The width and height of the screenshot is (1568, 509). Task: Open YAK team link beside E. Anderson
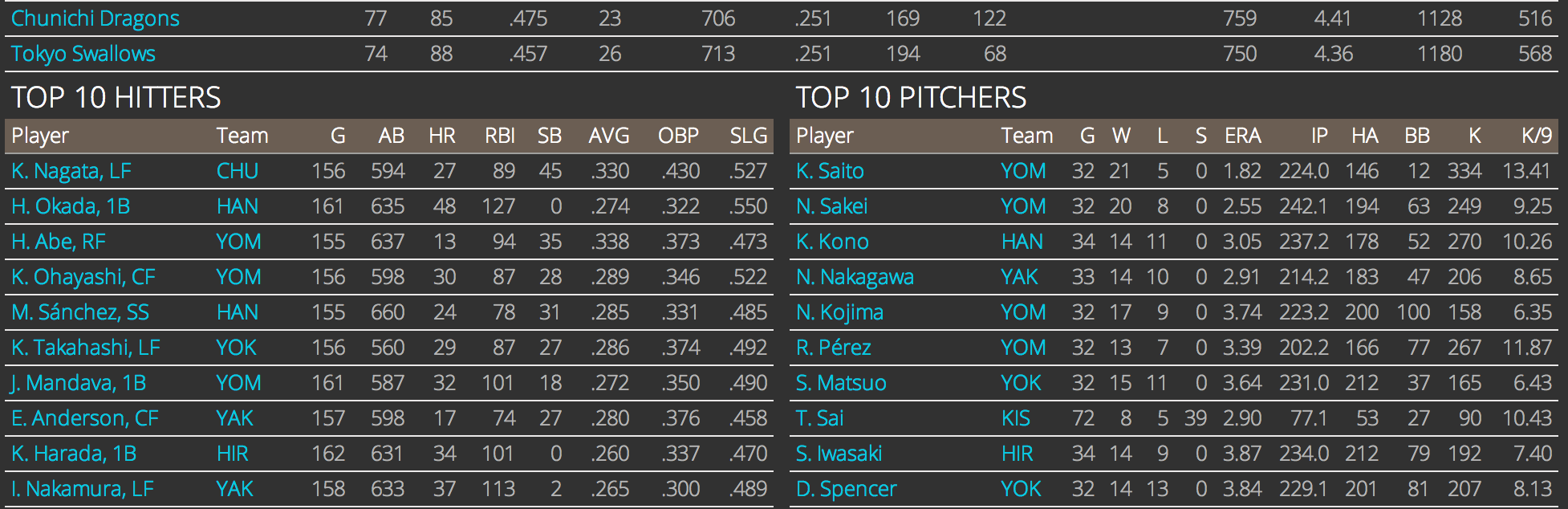[235, 418]
